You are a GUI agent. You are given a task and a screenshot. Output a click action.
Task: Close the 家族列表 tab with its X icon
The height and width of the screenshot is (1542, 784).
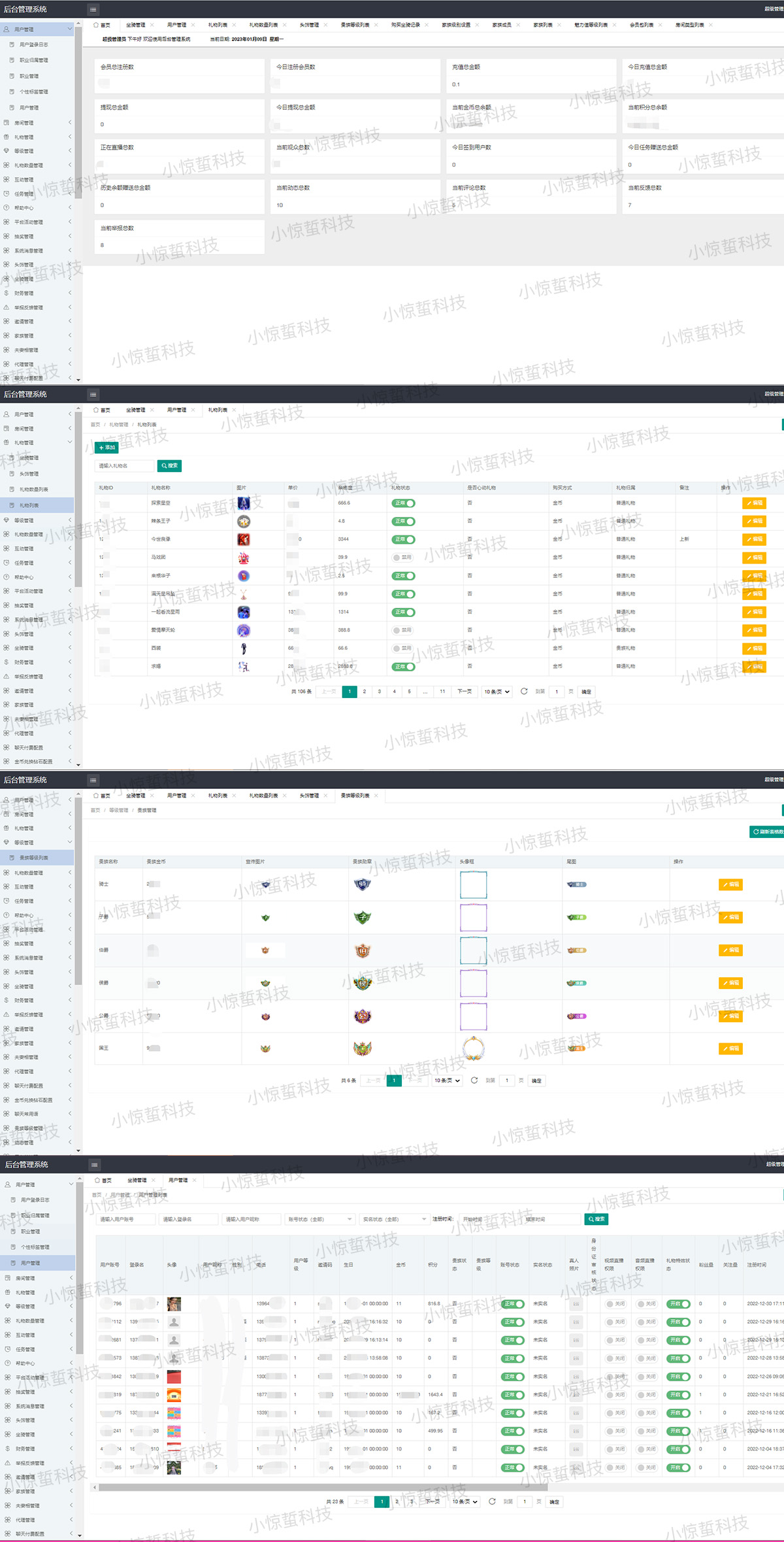[559, 25]
